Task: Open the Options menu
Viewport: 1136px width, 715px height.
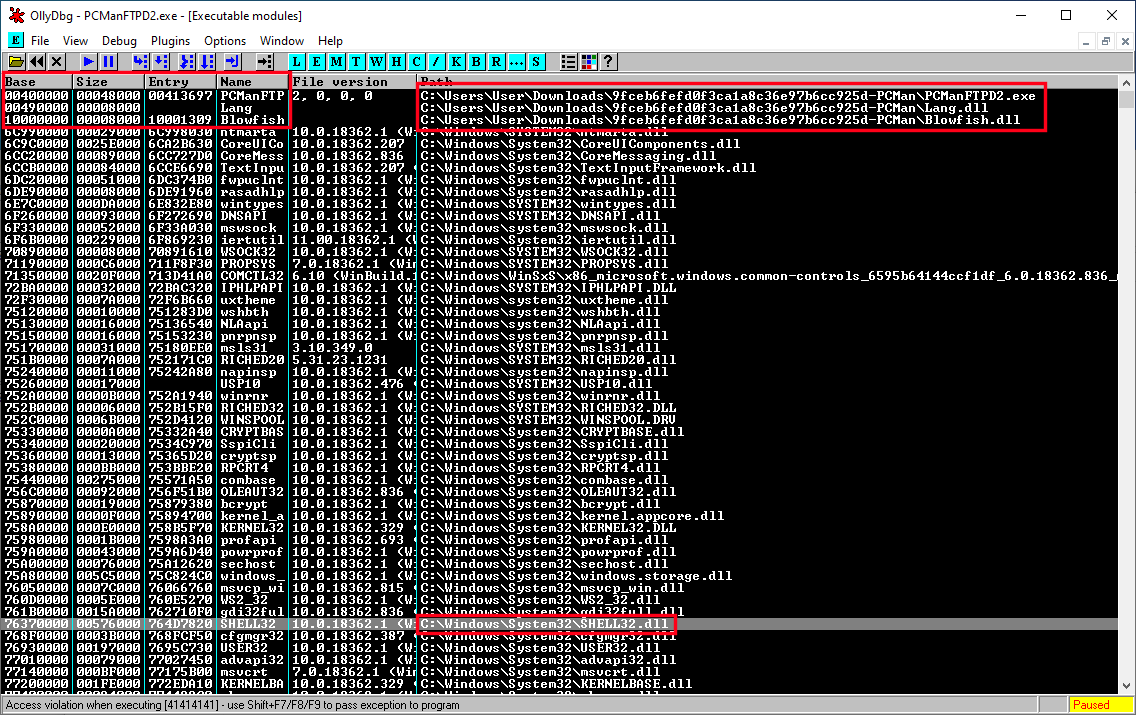Action: click(225, 41)
